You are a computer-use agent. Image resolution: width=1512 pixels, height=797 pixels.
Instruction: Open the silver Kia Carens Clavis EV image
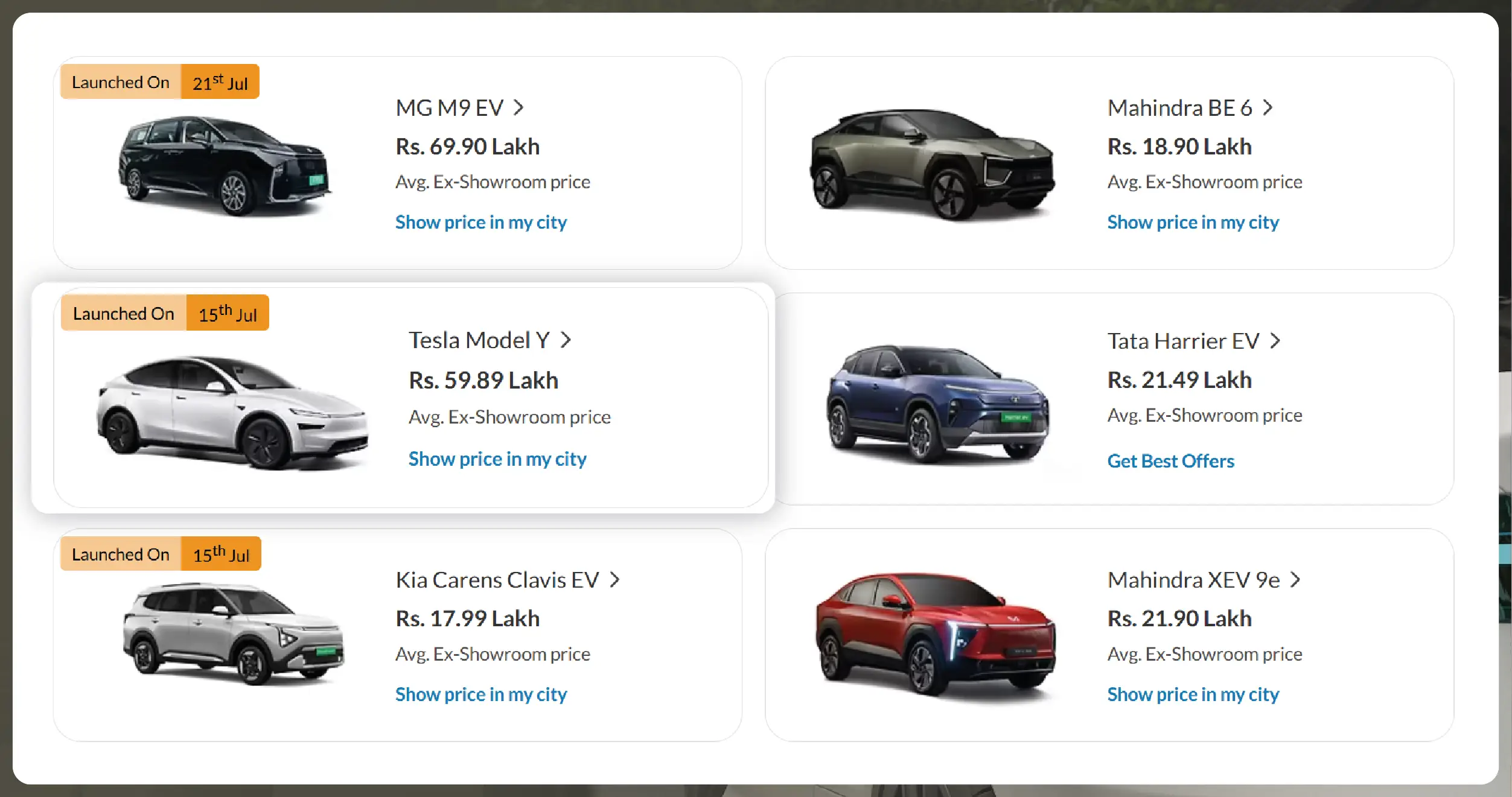[x=234, y=633]
